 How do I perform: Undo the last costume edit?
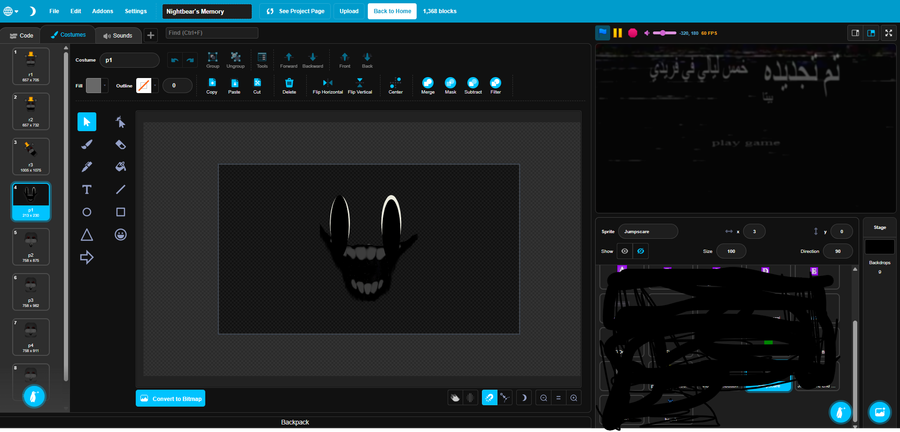174,60
